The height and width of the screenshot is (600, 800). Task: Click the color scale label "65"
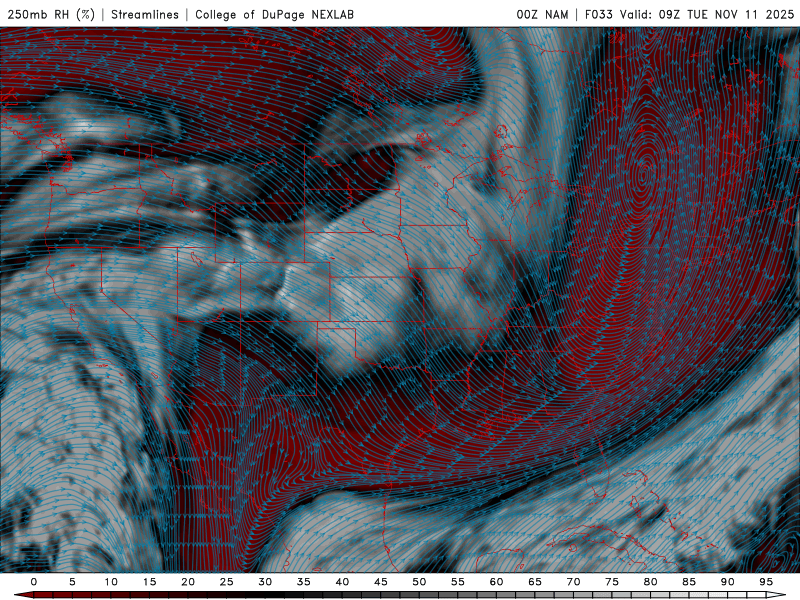[x=535, y=582]
